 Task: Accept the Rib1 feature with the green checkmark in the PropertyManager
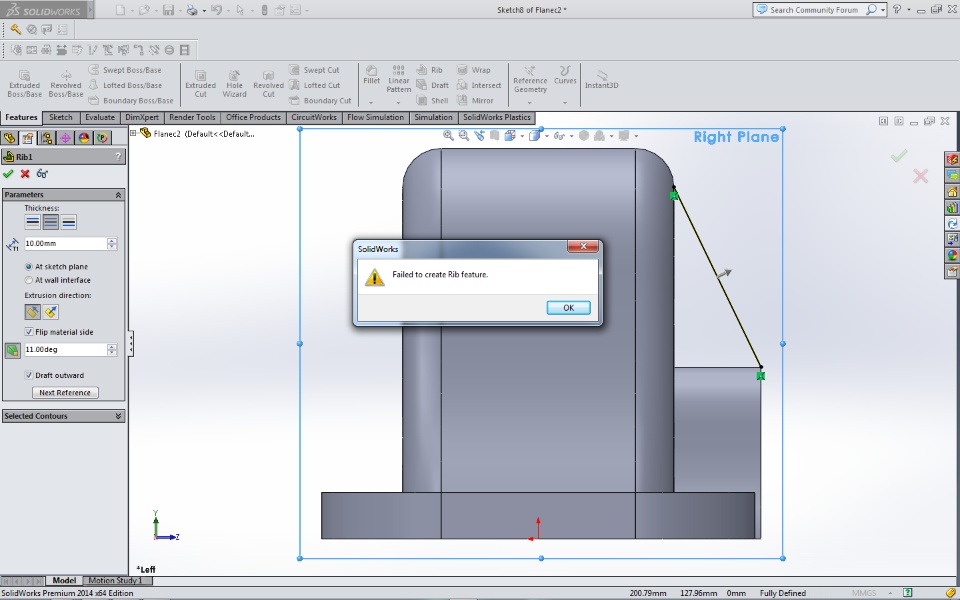click(x=8, y=174)
